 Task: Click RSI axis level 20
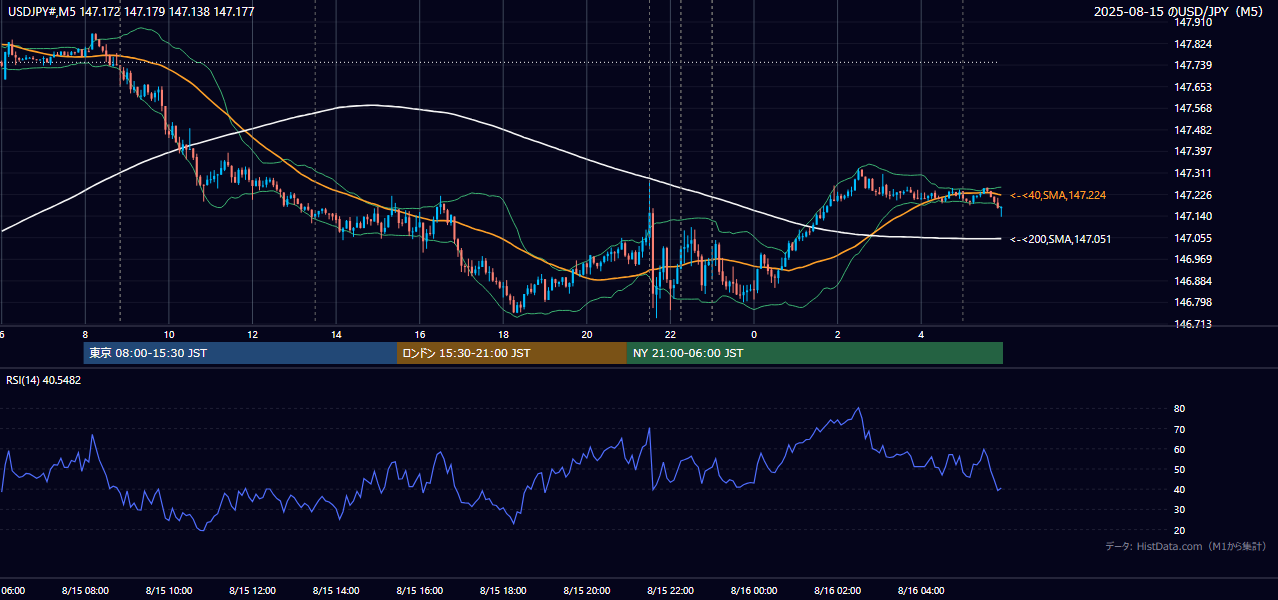(x=1179, y=530)
